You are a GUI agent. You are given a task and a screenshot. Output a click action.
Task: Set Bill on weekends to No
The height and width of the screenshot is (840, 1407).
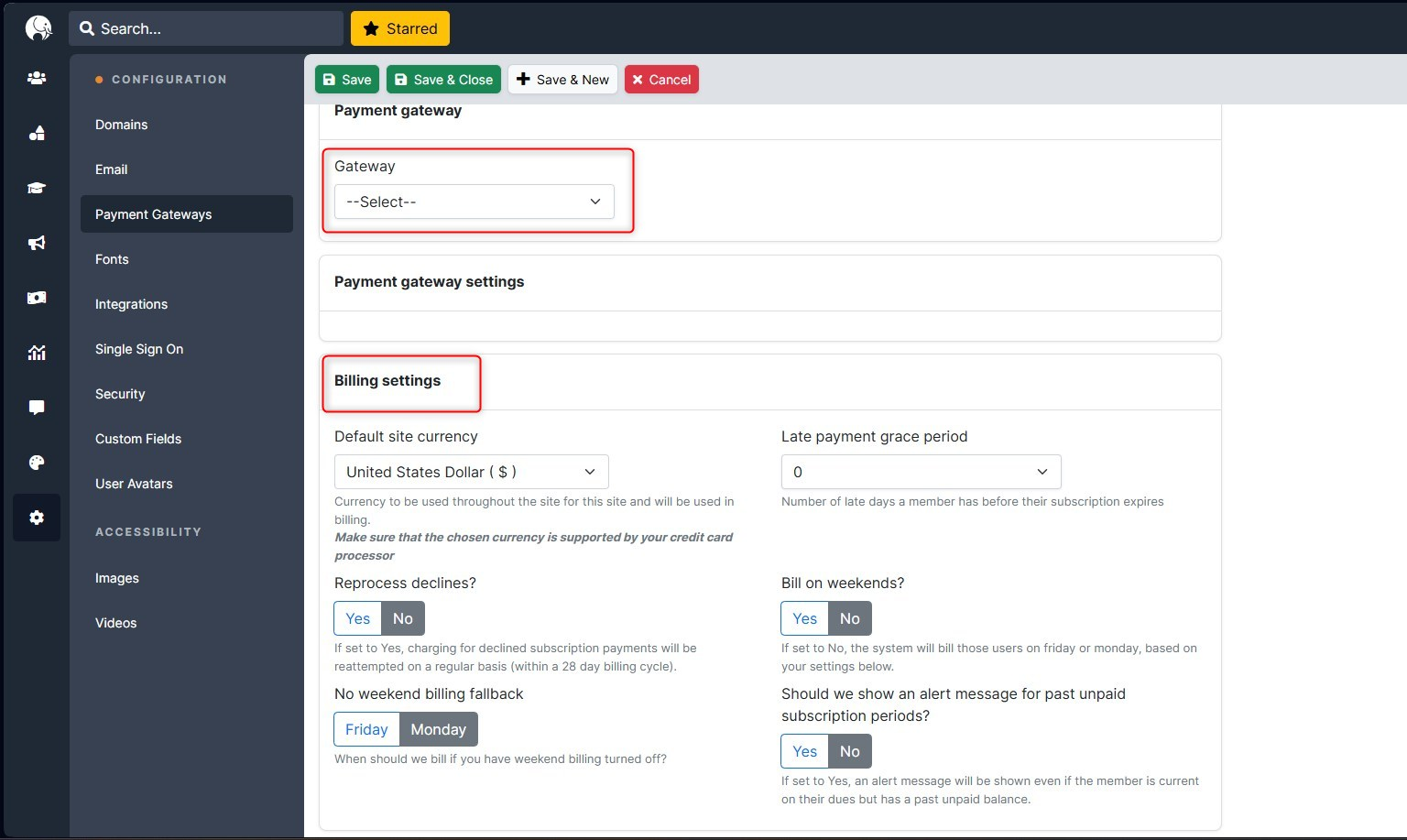point(849,618)
